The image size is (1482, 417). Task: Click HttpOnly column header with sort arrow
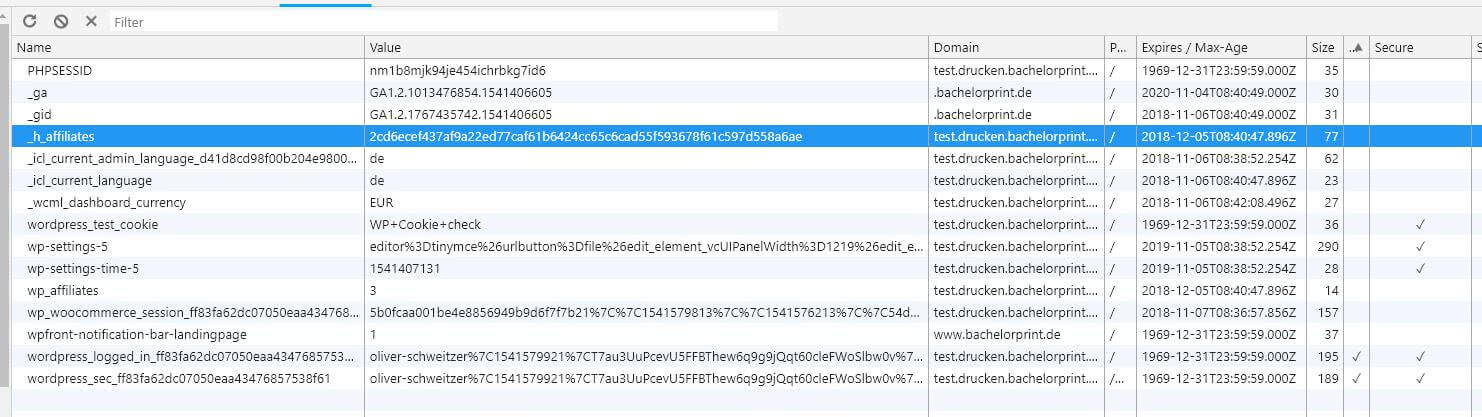click(x=1356, y=47)
